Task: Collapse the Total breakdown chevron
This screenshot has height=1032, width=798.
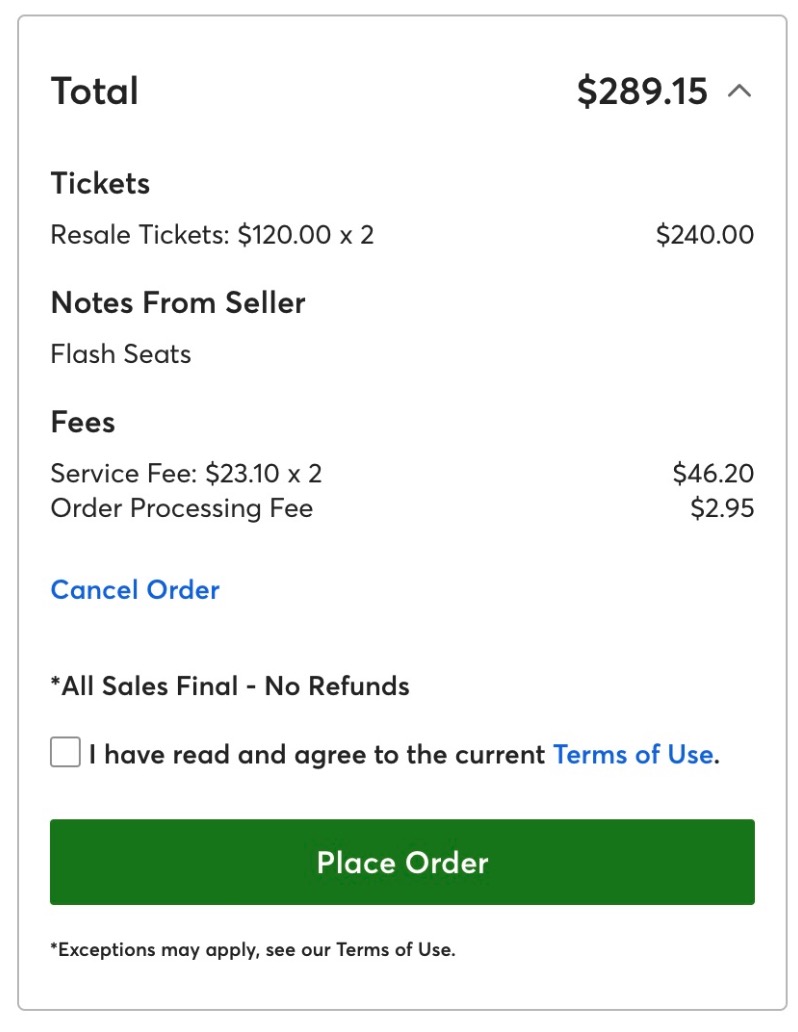Action: pyautogui.click(x=739, y=92)
